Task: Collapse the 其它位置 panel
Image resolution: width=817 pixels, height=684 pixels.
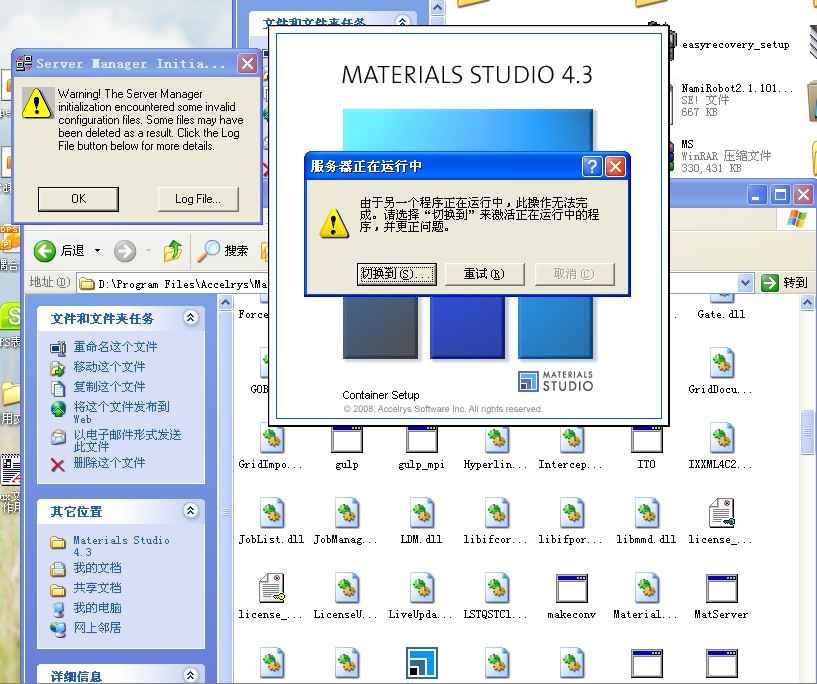Action: 191,510
